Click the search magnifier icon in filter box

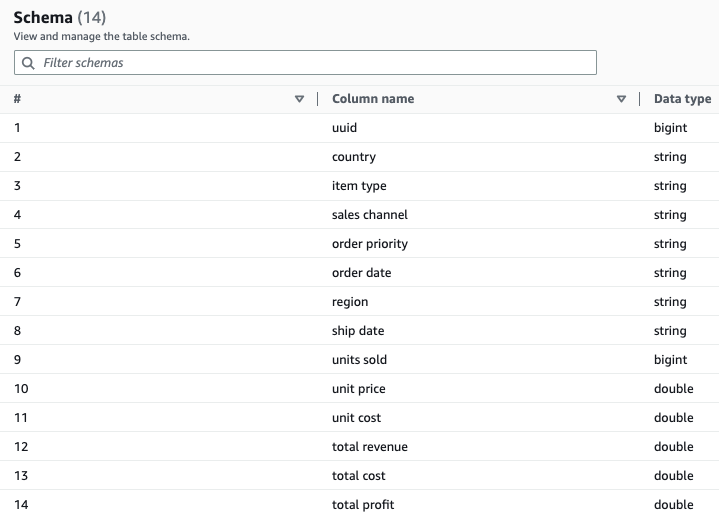pyautogui.click(x=28, y=63)
